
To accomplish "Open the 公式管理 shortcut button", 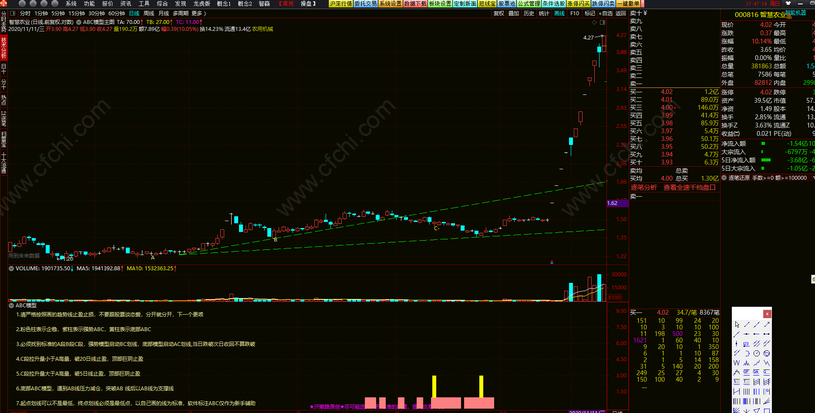I will point(529,4).
